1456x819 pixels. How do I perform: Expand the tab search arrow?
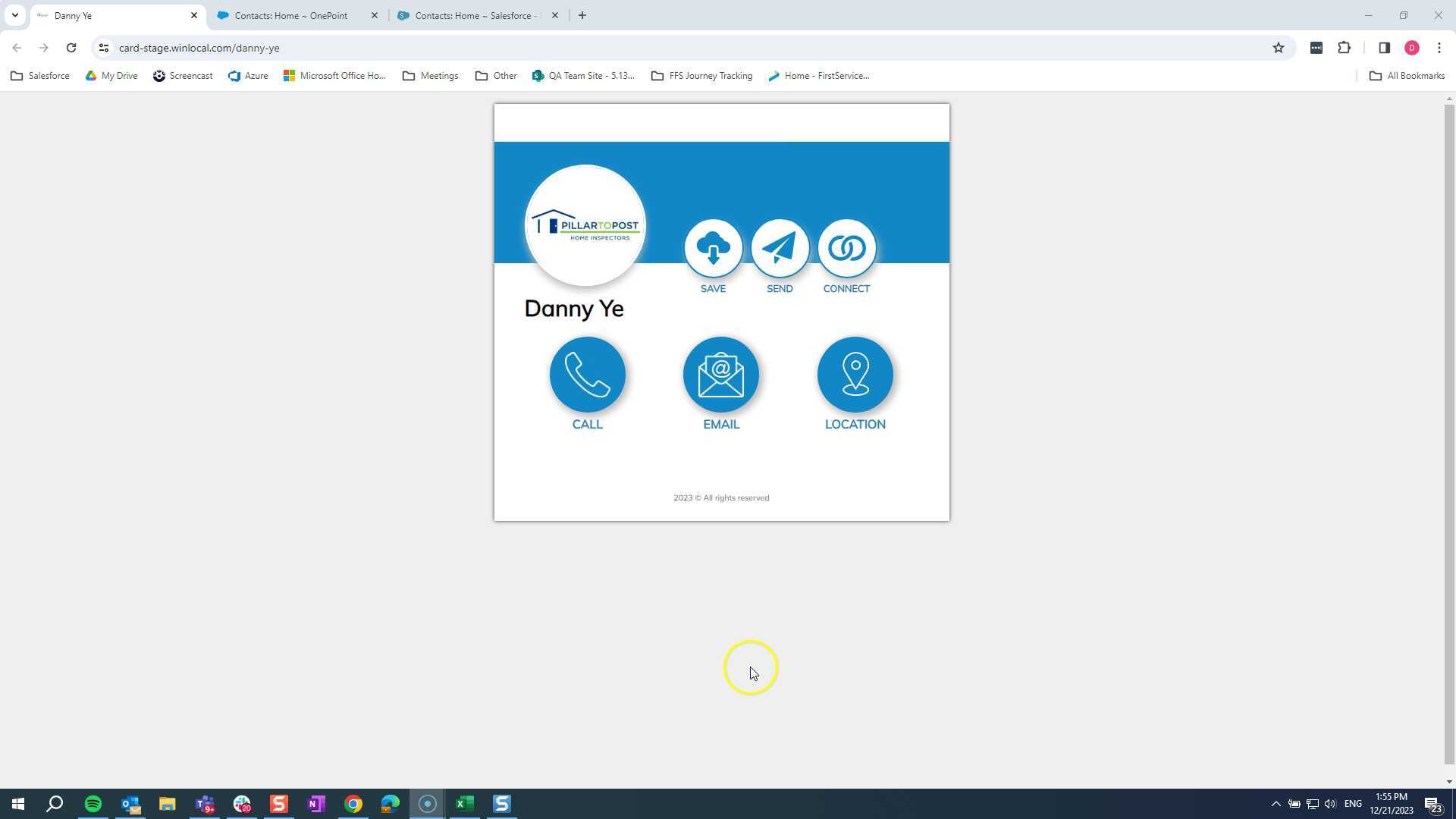tap(14, 15)
